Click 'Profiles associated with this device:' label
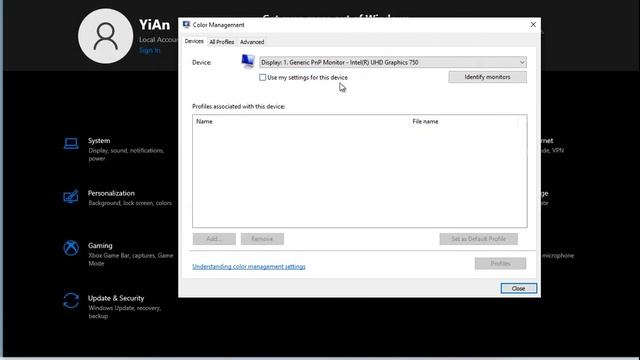The height and width of the screenshot is (360, 640). 239,106
